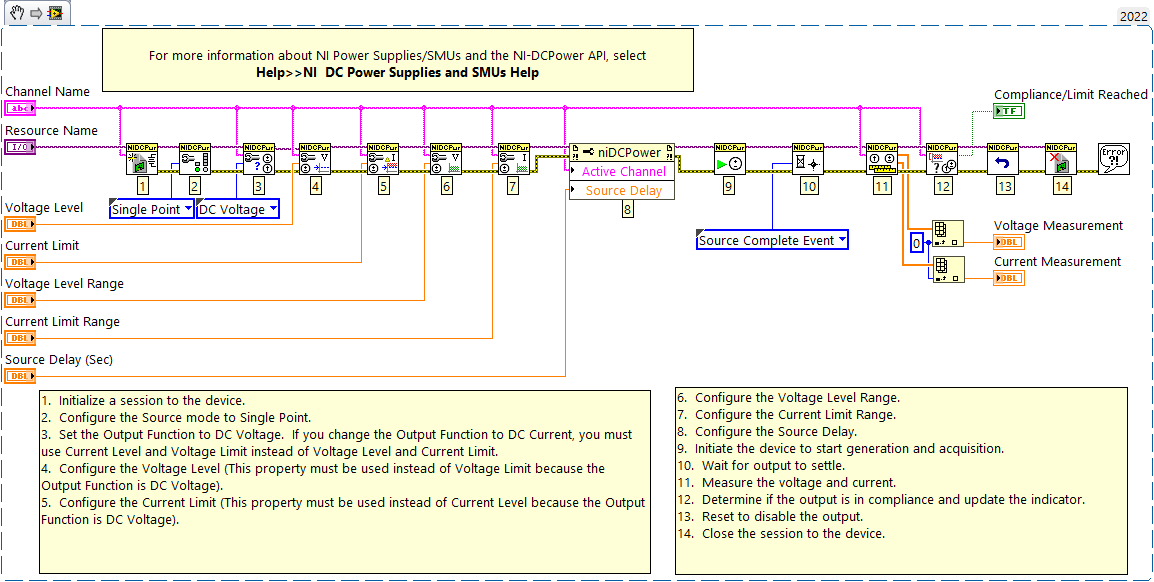
Task: Select the Configure Output Function VI labeled 3
Action: click(258, 159)
